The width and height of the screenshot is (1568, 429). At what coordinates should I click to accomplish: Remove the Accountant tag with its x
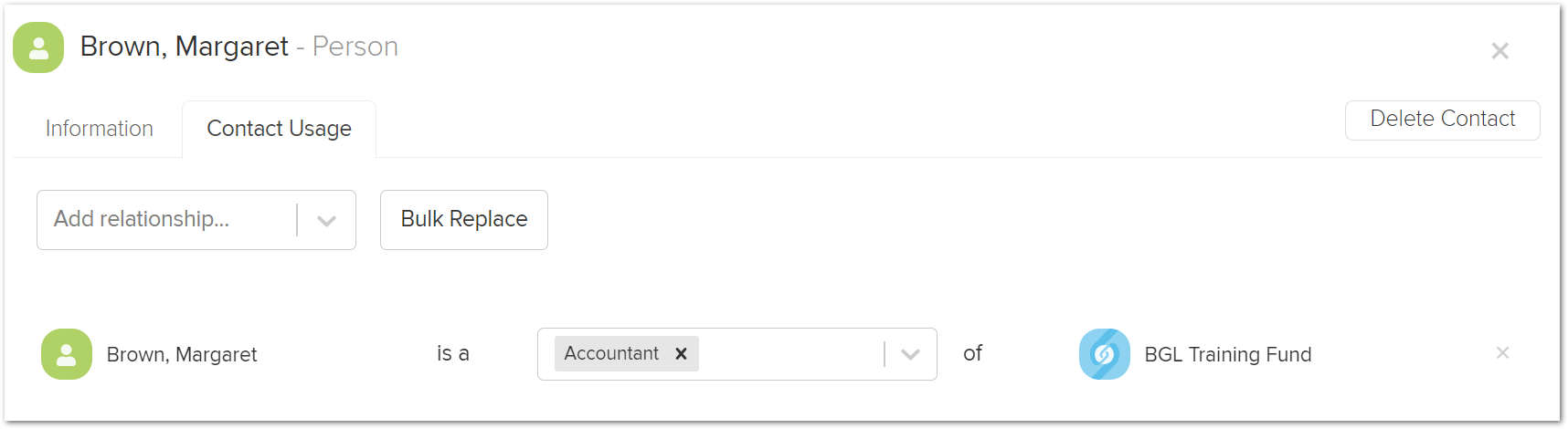[681, 354]
